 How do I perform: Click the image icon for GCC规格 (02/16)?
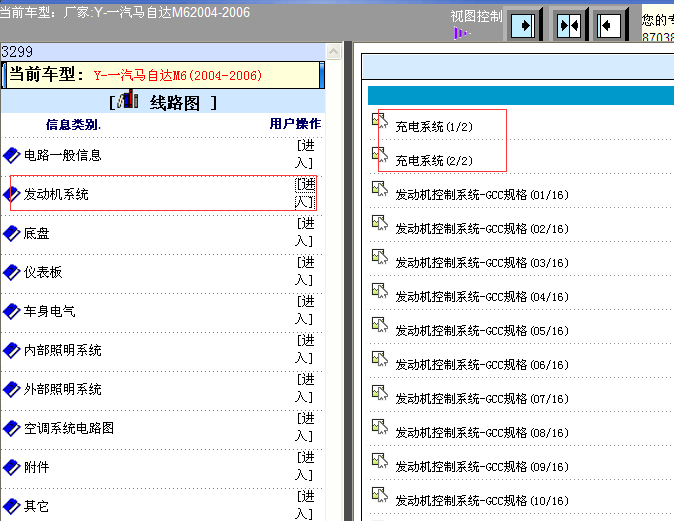click(x=380, y=222)
